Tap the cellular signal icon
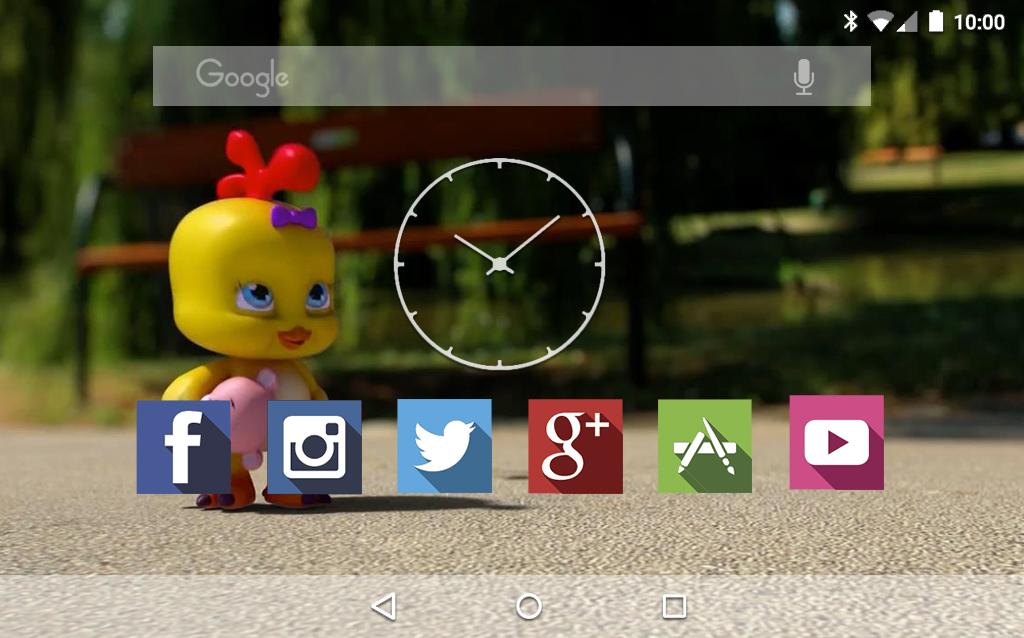The image size is (1024, 638). point(907,22)
